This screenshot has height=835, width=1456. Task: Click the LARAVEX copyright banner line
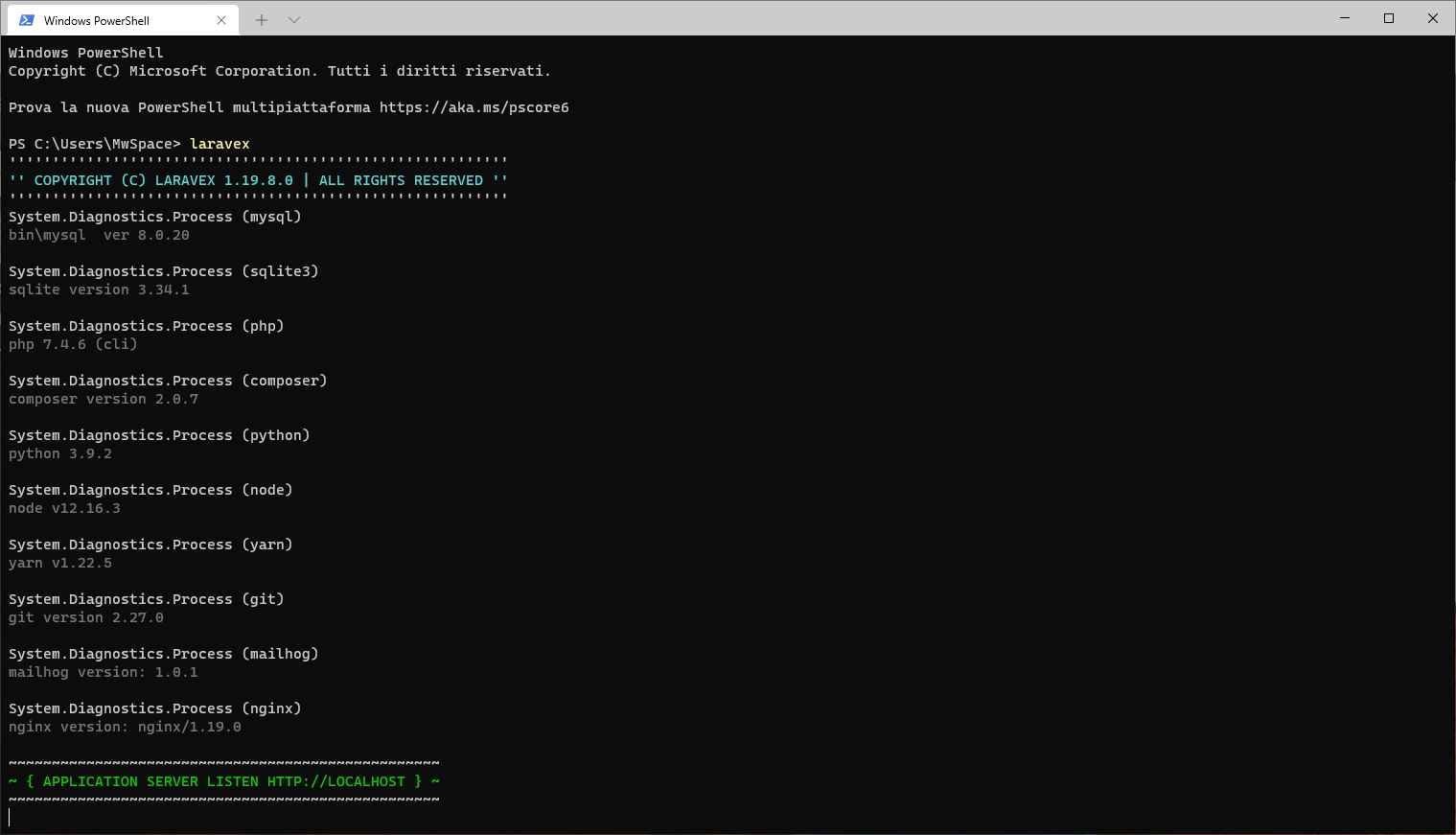257,179
